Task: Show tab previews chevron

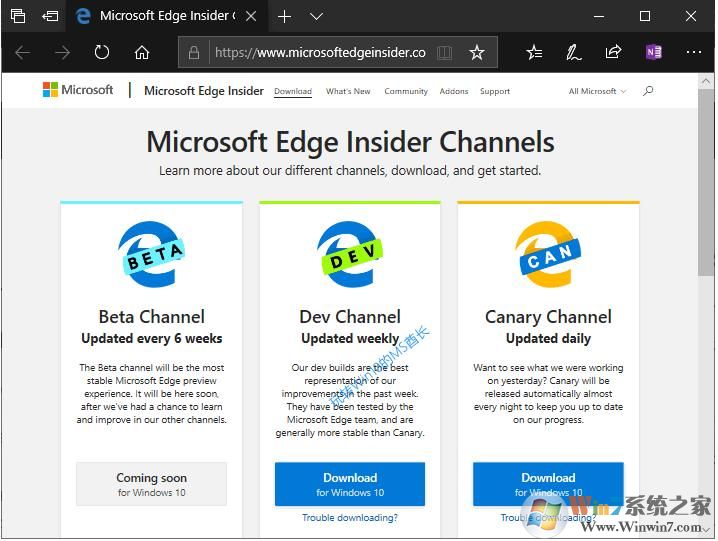Action: click(x=316, y=17)
